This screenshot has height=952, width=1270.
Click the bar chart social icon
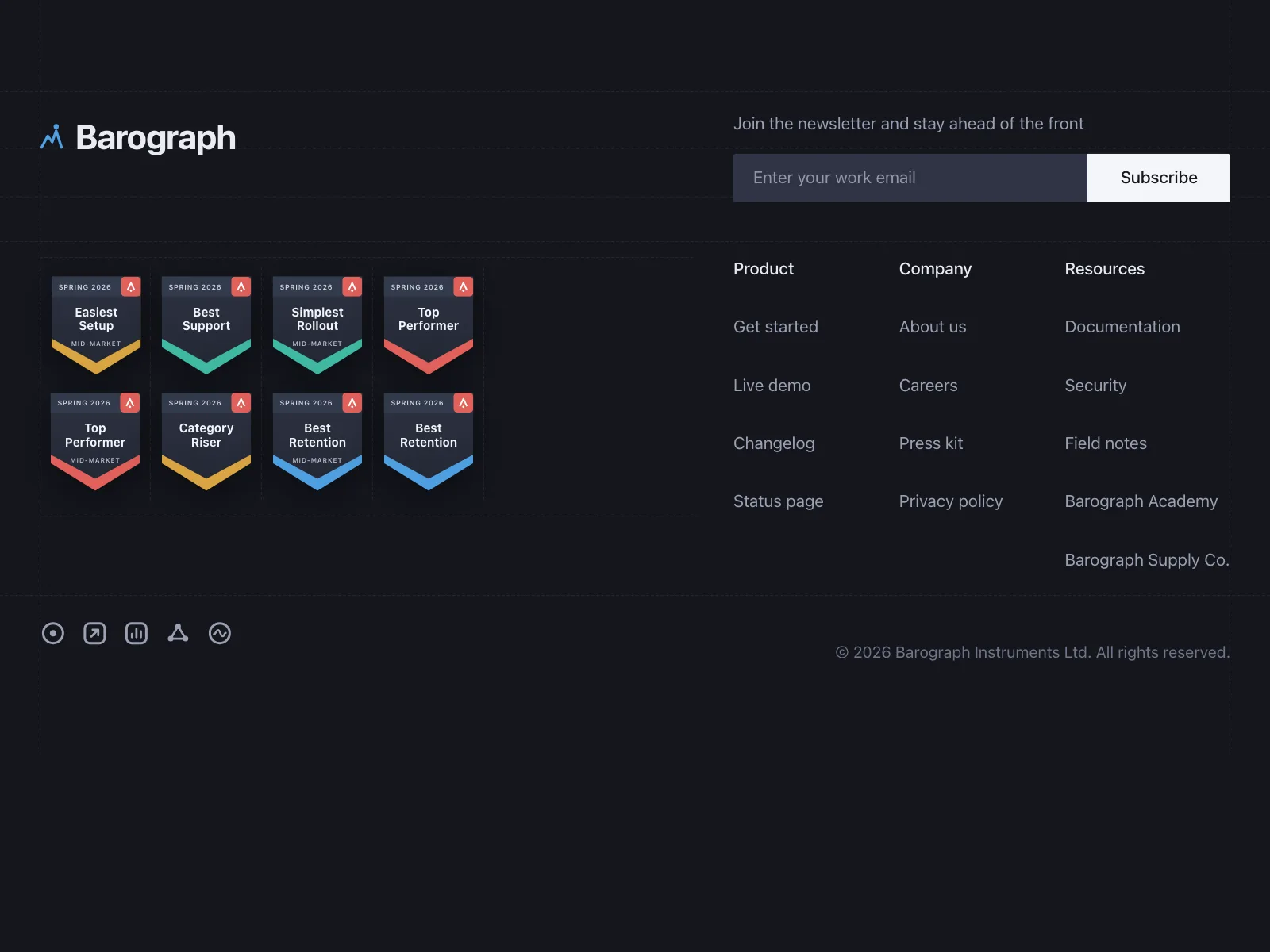click(x=137, y=633)
